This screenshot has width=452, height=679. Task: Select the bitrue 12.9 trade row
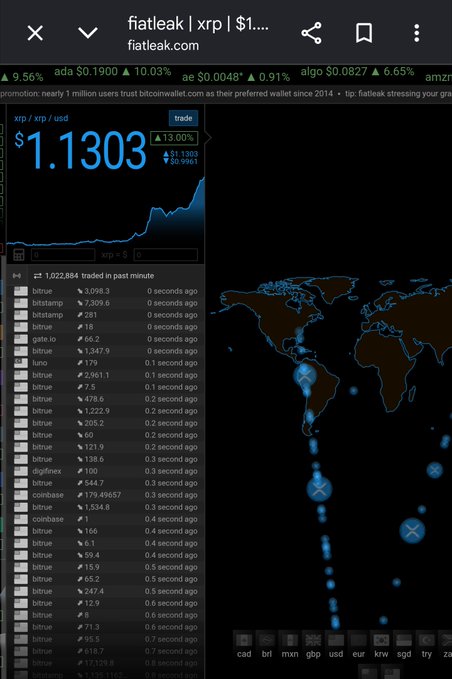106,603
